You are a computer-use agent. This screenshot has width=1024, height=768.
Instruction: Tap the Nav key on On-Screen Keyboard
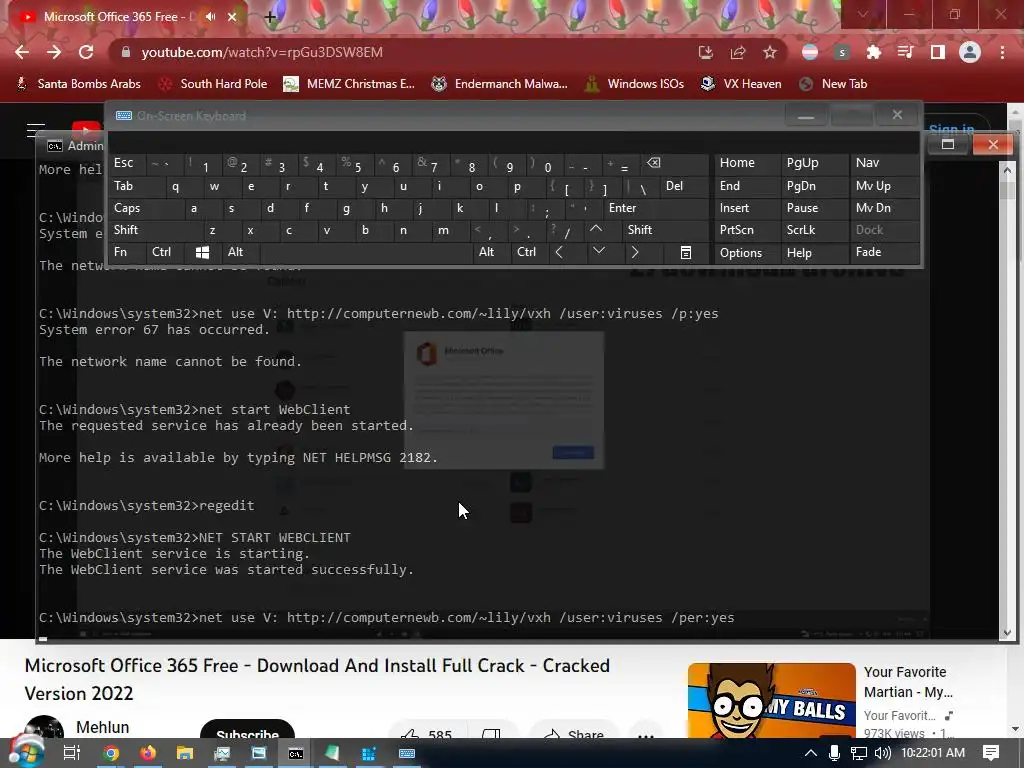[x=885, y=163]
